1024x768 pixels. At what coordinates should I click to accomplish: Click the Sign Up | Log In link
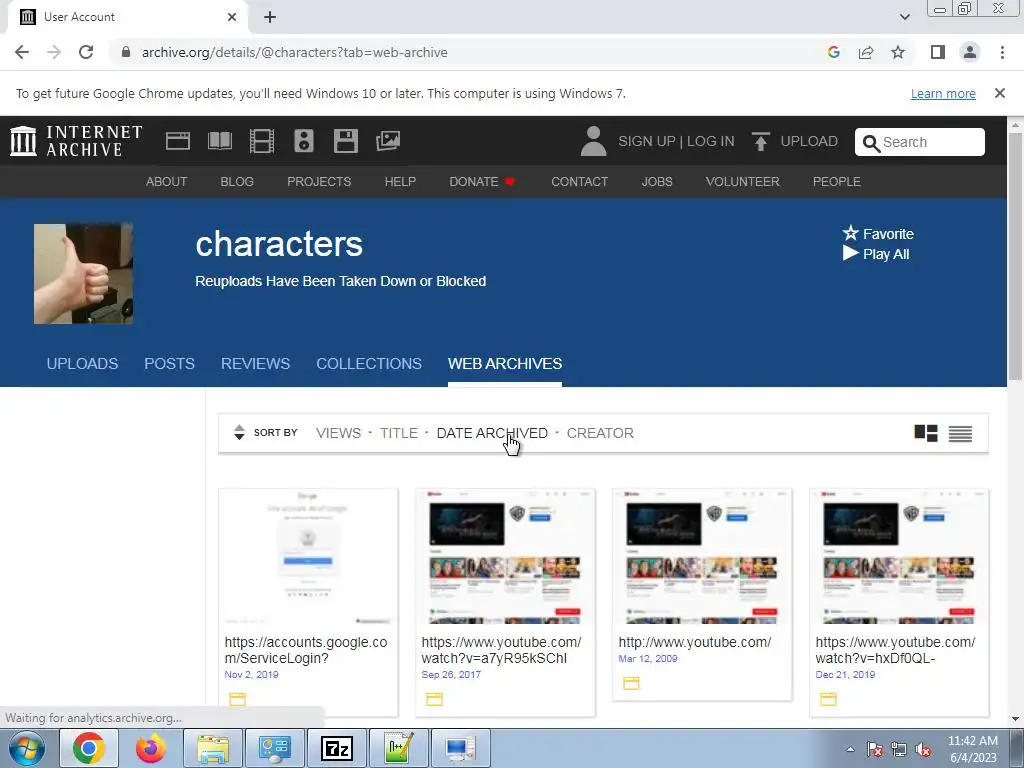pyautogui.click(x=676, y=141)
